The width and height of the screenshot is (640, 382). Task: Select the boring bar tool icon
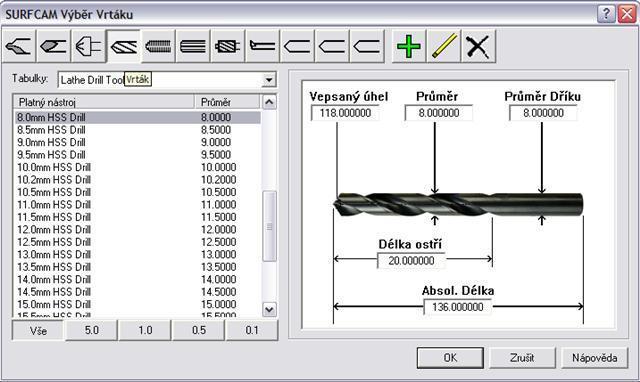pos(263,46)
